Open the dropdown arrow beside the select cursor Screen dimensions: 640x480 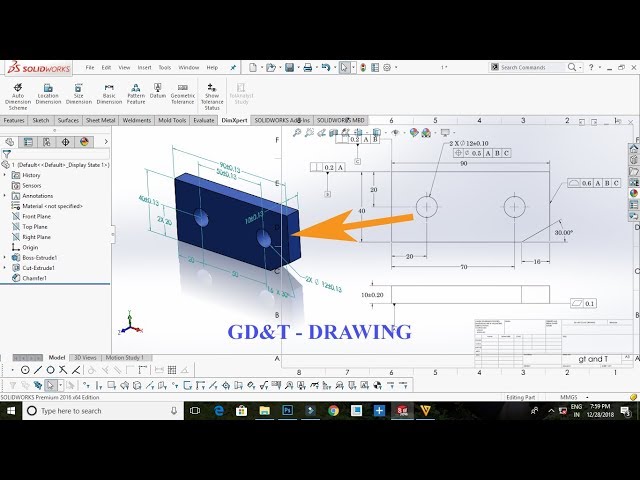click(x=353, y=68)
